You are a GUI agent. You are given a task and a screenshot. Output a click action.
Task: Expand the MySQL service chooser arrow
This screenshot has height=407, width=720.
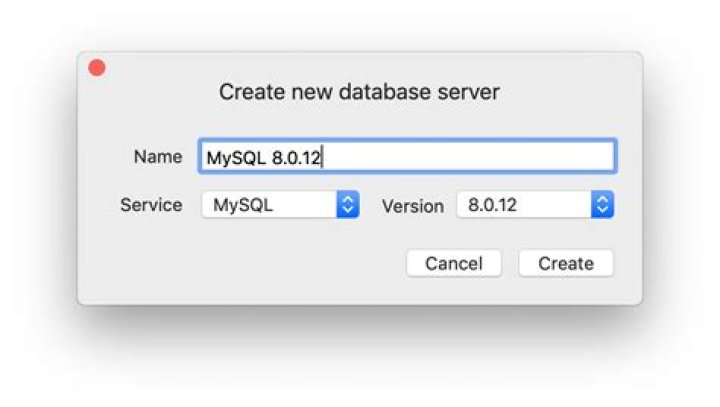tap(347, 205)
